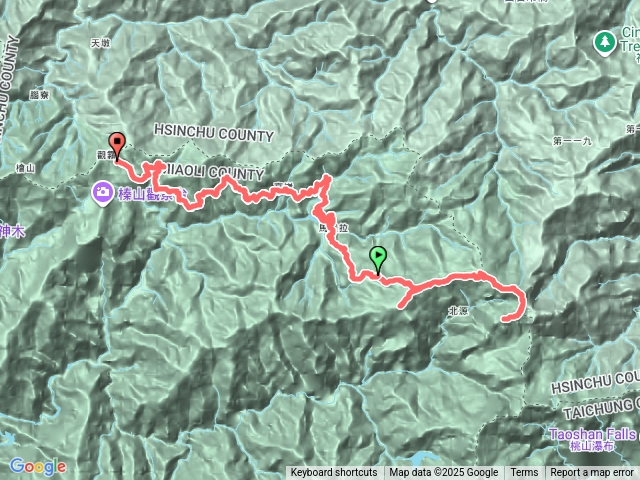This screenshot has height=480, width=640.
Task: Click the HSINCHU COUNTY label
Action: [x=213, y=133]
